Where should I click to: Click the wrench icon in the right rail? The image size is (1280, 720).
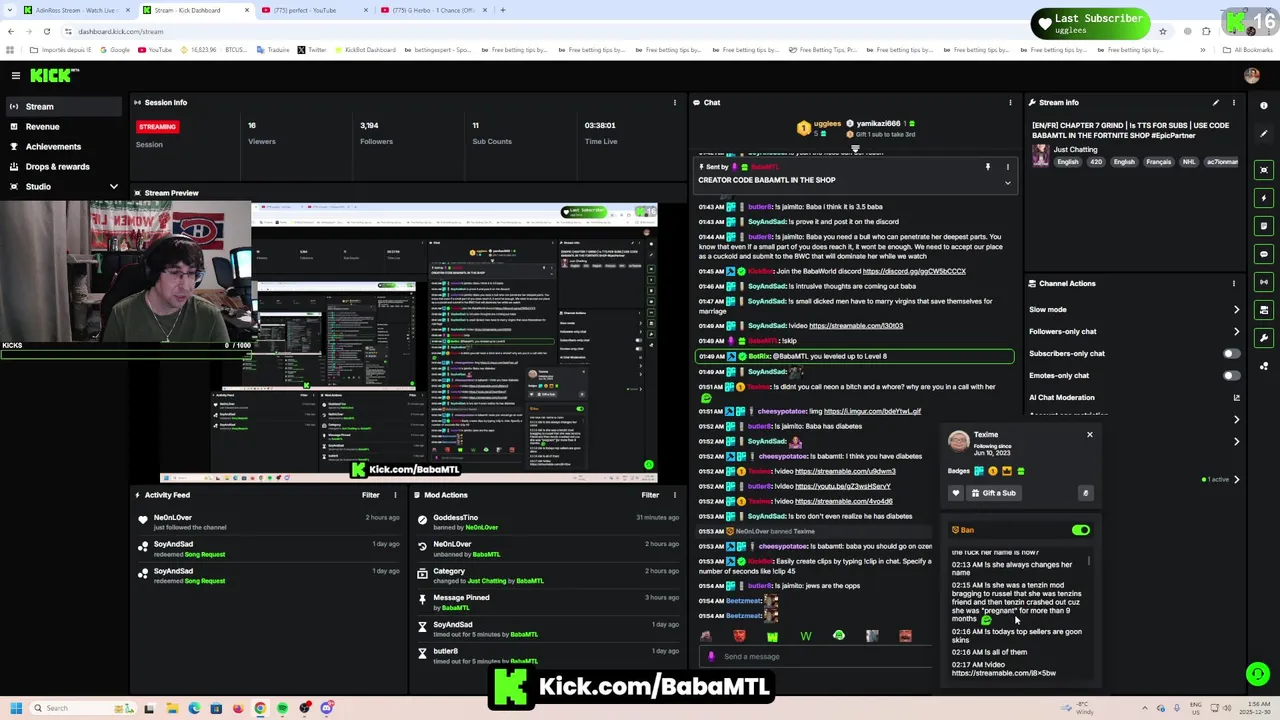coord(1264,337)
